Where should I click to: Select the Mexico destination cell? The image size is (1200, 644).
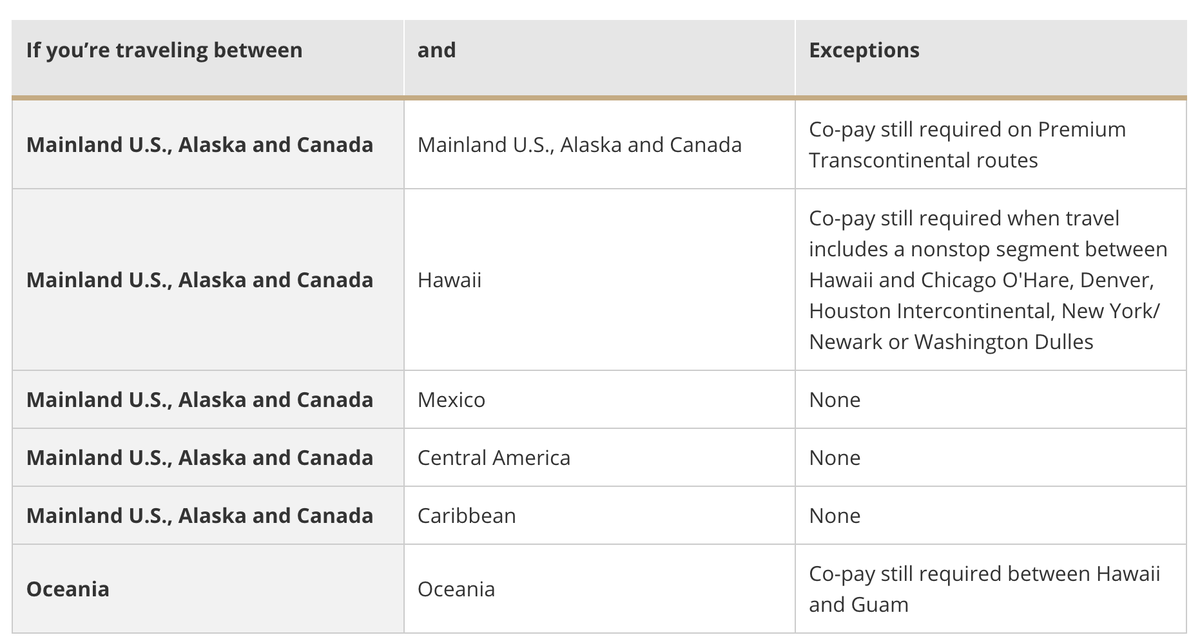pyautogui.click(x=451, y=400)
